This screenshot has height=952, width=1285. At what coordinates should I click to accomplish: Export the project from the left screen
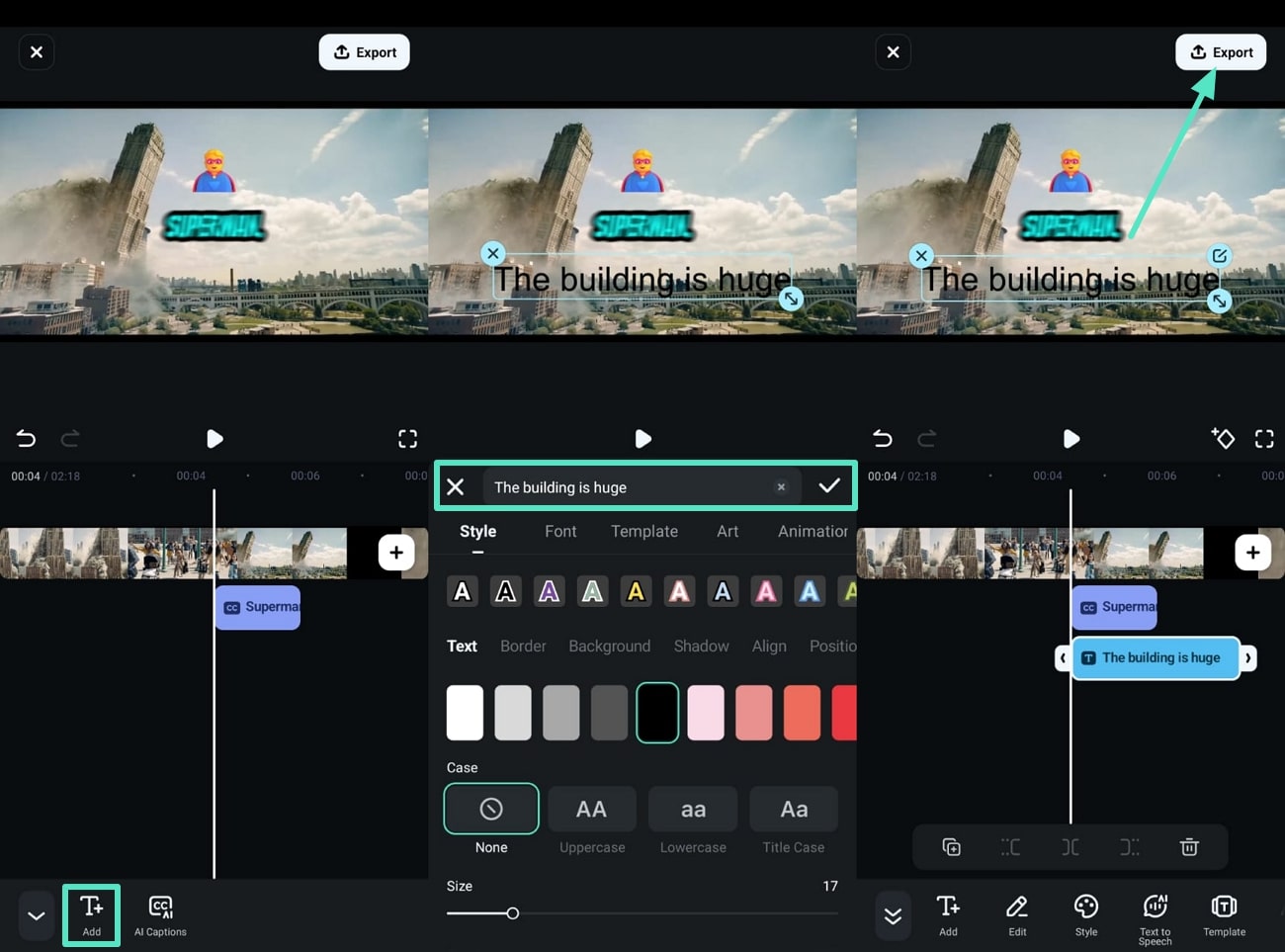(364, 52)
